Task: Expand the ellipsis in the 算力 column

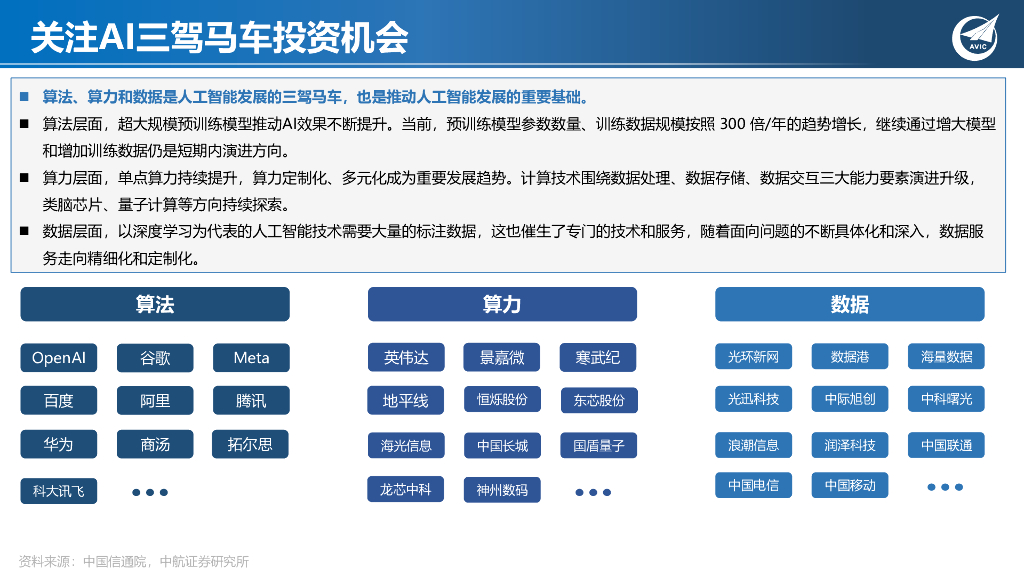Action: [594, 491]
